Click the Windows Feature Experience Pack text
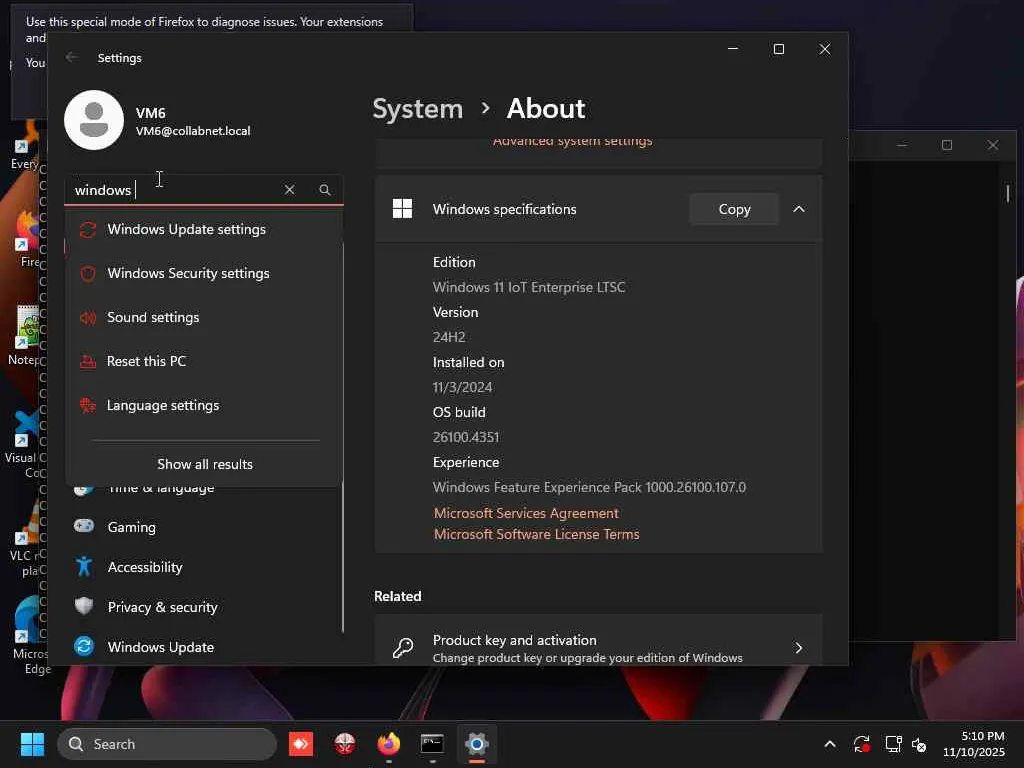 [x=589, y=487]
